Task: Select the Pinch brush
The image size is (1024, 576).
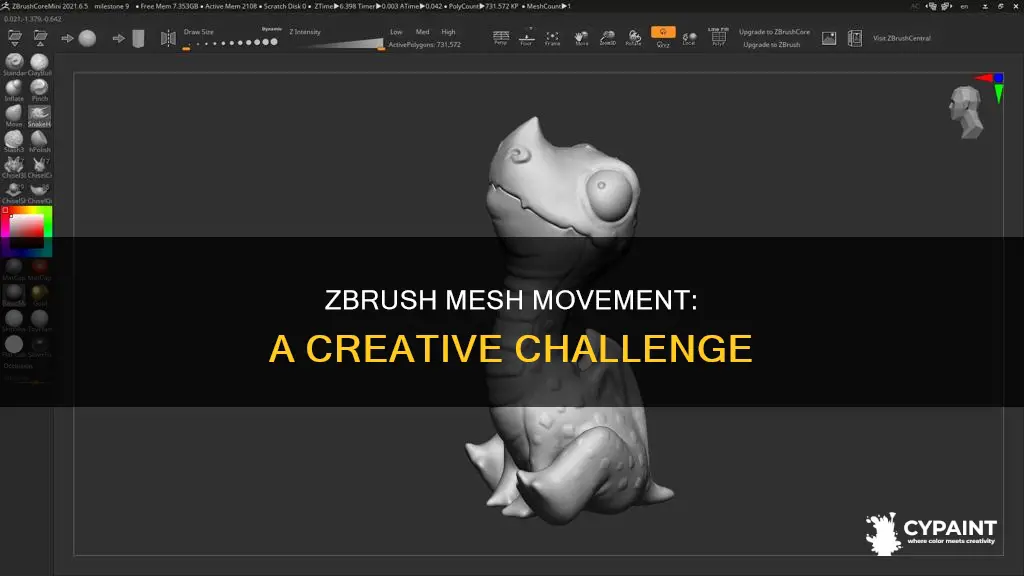Action: tap(39, 89)
